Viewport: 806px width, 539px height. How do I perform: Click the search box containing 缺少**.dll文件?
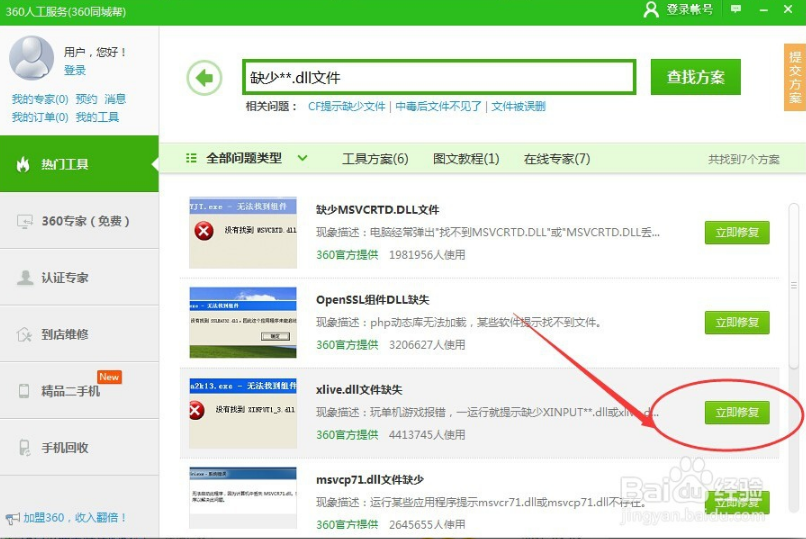point(438,77)
